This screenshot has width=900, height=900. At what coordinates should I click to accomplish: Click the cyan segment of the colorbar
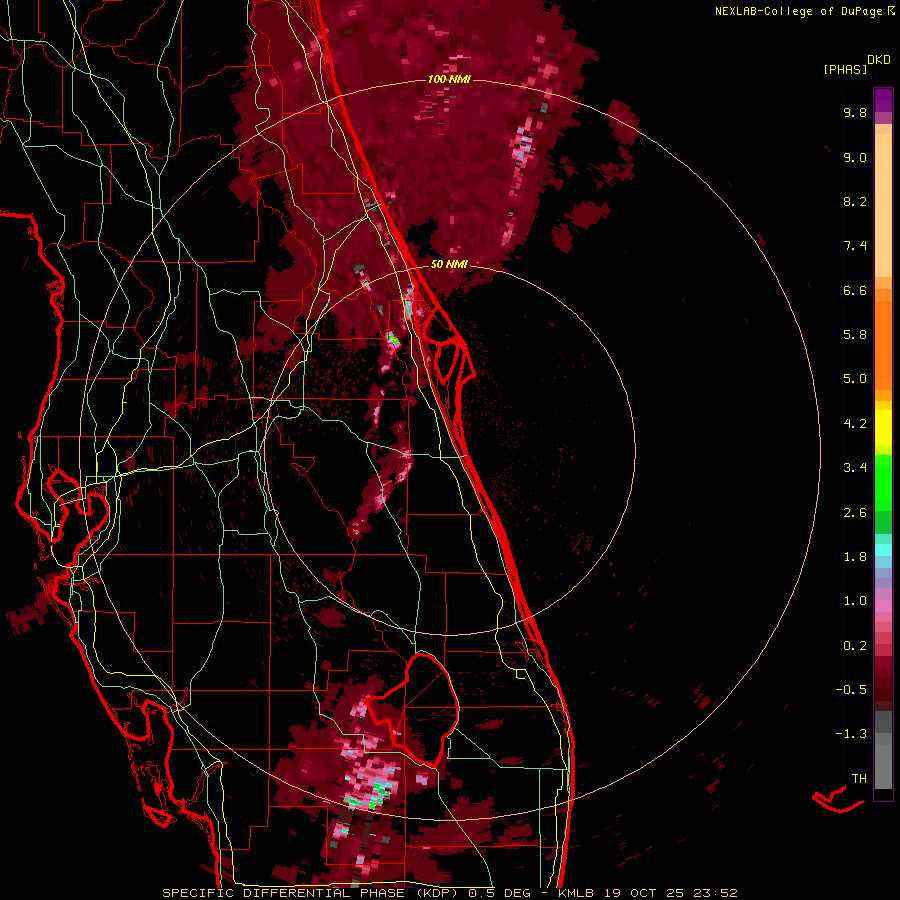point(883,549)
